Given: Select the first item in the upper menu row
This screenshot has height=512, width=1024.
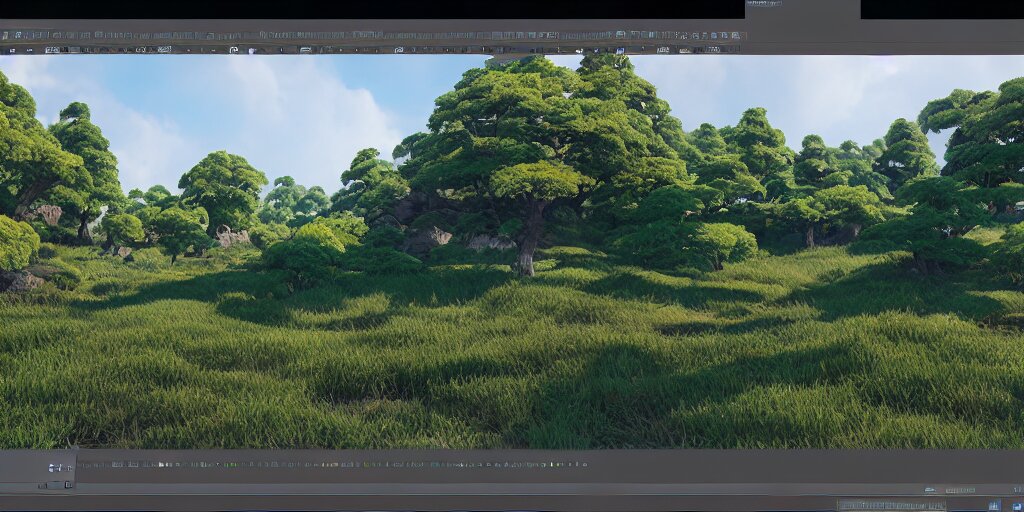Looking at the screenshot, I should pos(8,35).
